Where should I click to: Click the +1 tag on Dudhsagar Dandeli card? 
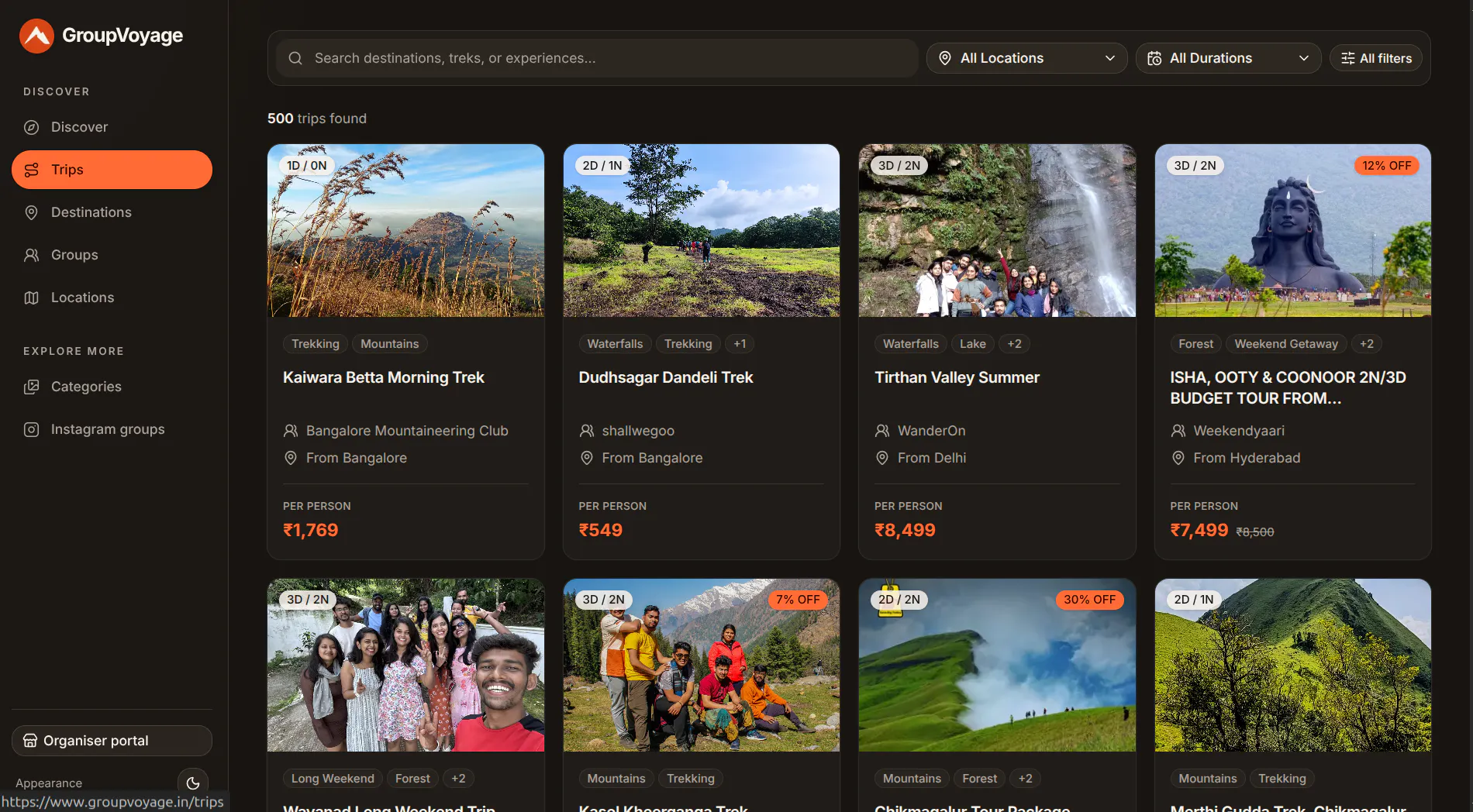(x=740, y=344)
